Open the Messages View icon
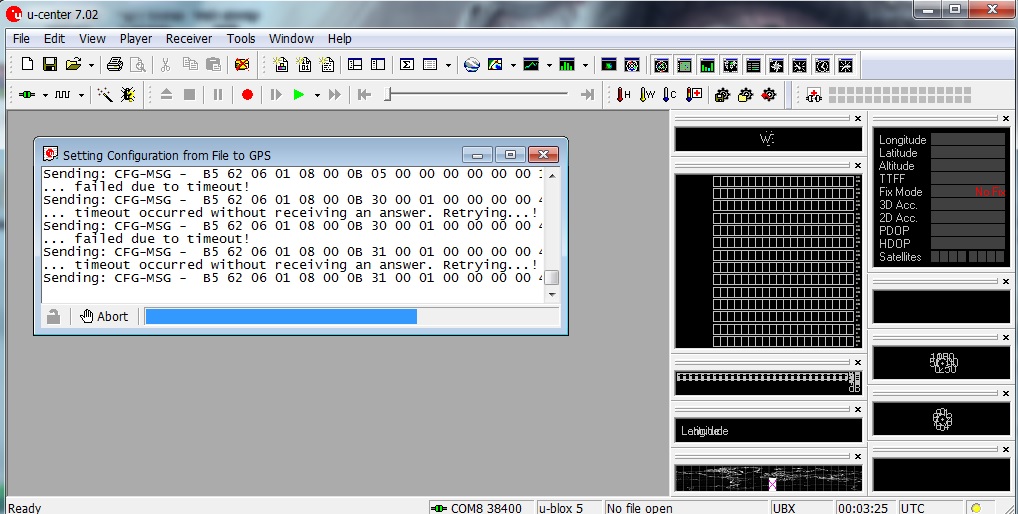Screen dimensions: 1018x514 pyautogui.click(x=354, y=64)
